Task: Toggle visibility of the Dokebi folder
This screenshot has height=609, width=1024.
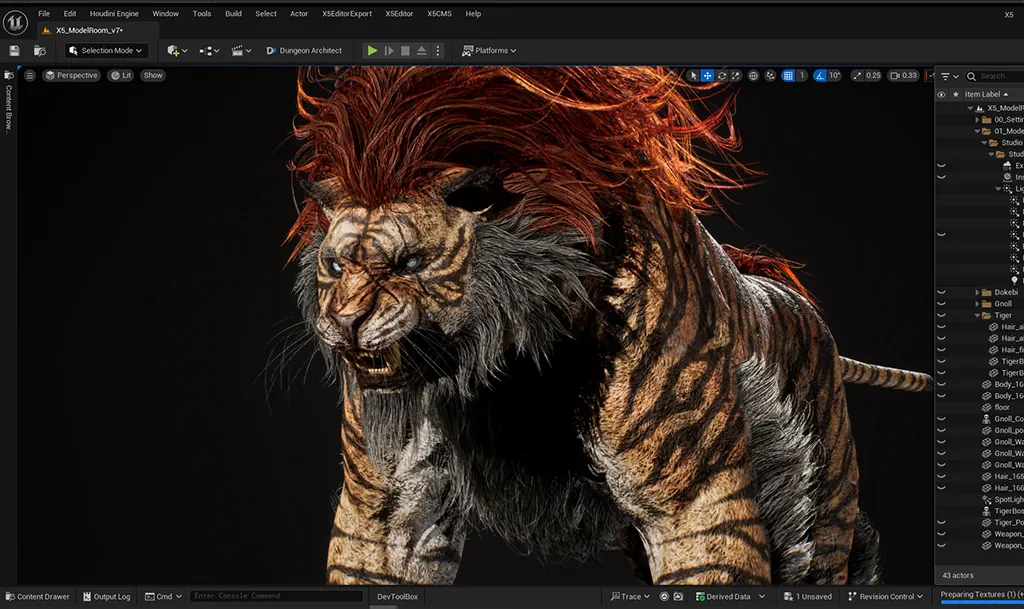Action: point(941,292)
